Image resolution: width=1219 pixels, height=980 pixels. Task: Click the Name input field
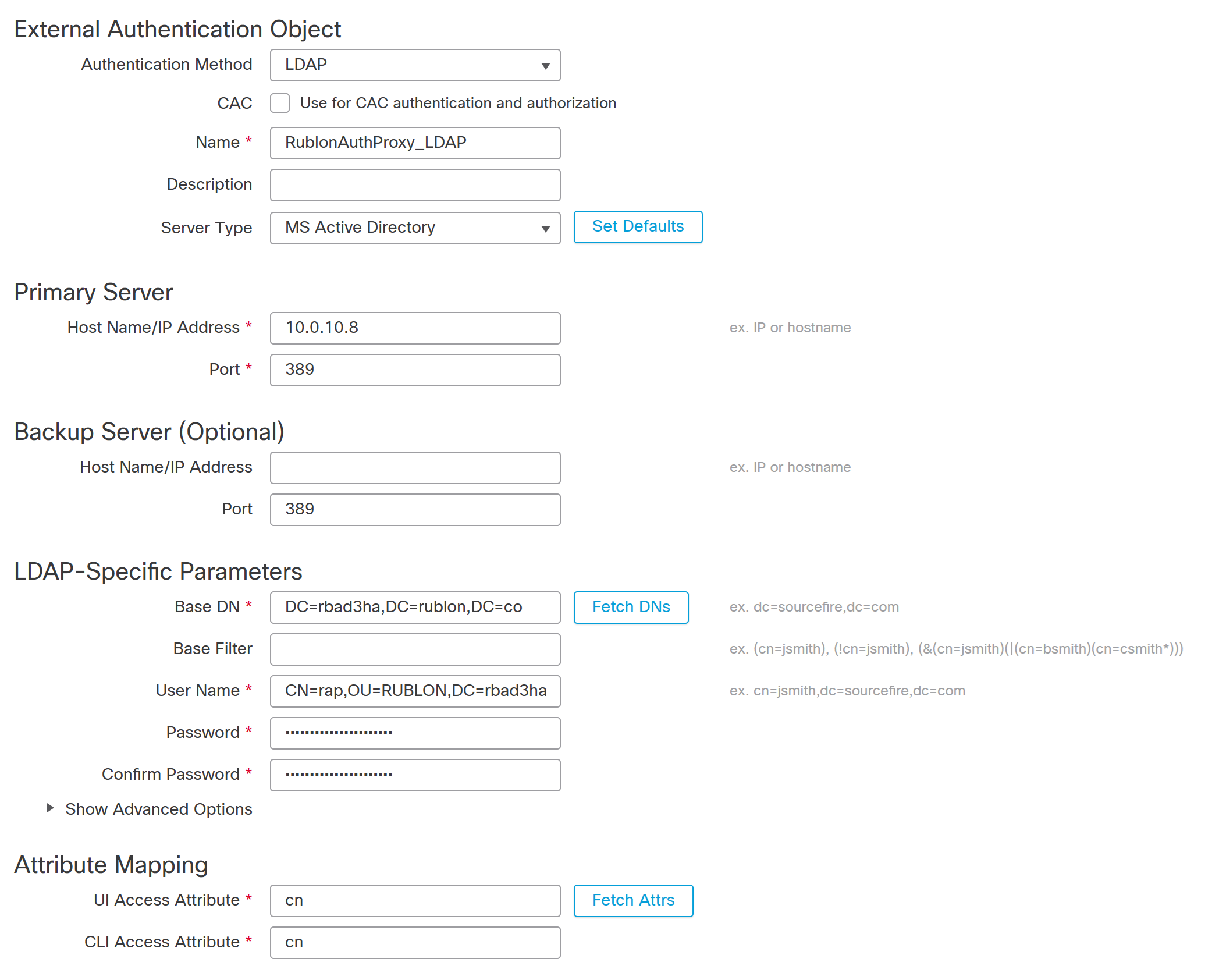pyautogui.click(x=415, y=143)
